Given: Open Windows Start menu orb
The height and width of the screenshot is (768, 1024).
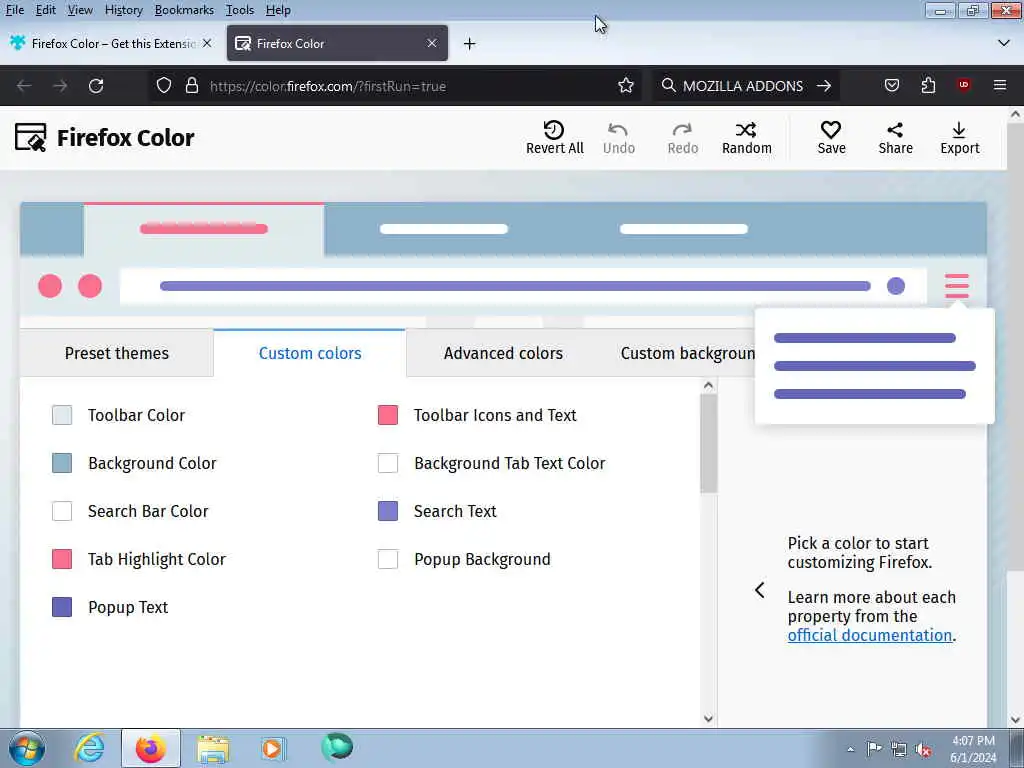Looking at the screenshot, I should click(26, 748).
